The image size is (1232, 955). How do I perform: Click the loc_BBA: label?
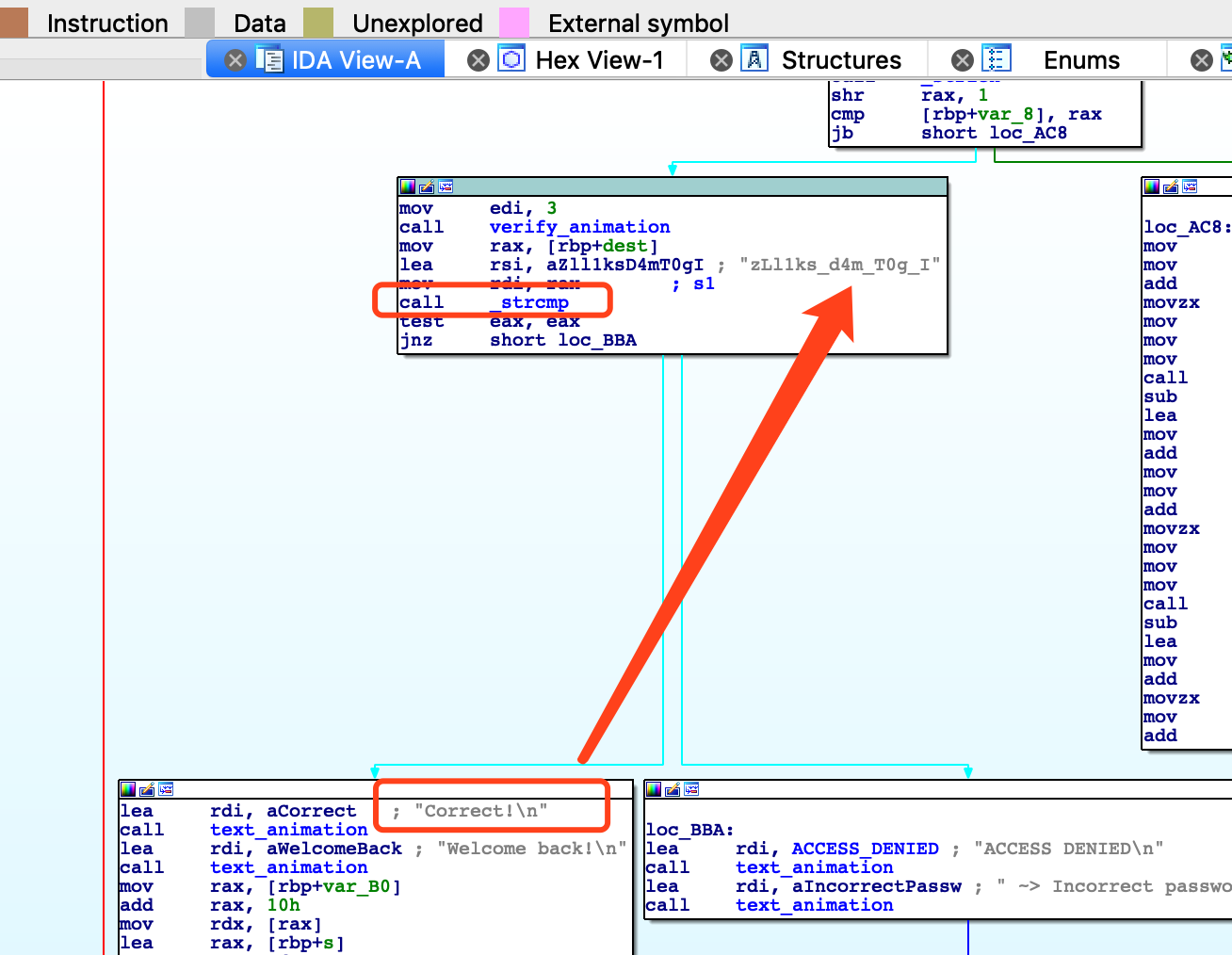[689, 830]
